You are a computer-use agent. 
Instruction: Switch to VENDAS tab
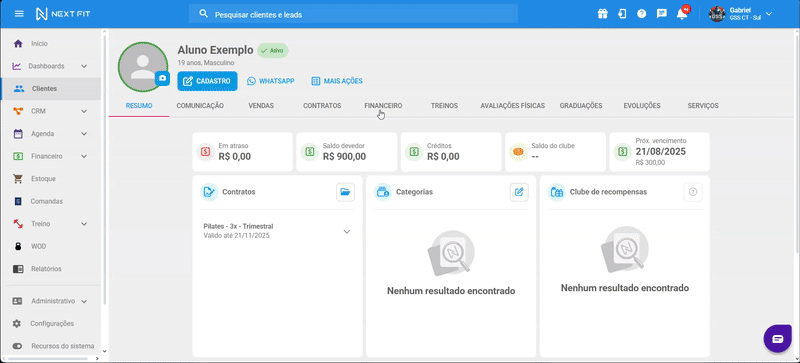click(261, 106)
